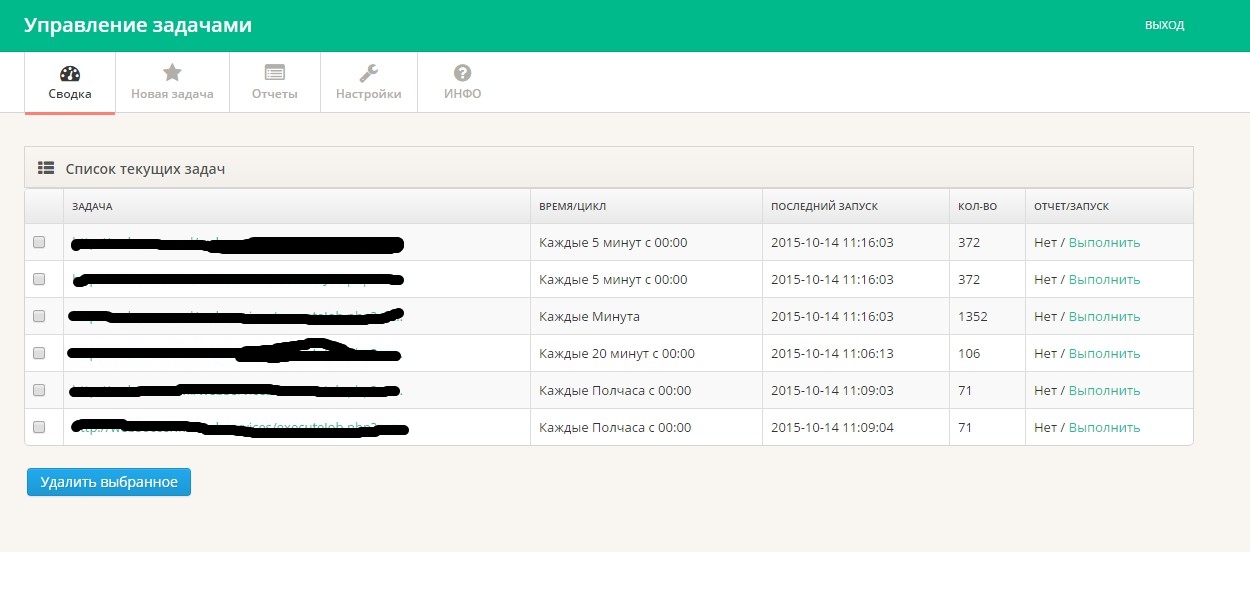Screen dimensions: 1250x600
Task: Click ВЫХОД to log out
Action: [1164, 25]
